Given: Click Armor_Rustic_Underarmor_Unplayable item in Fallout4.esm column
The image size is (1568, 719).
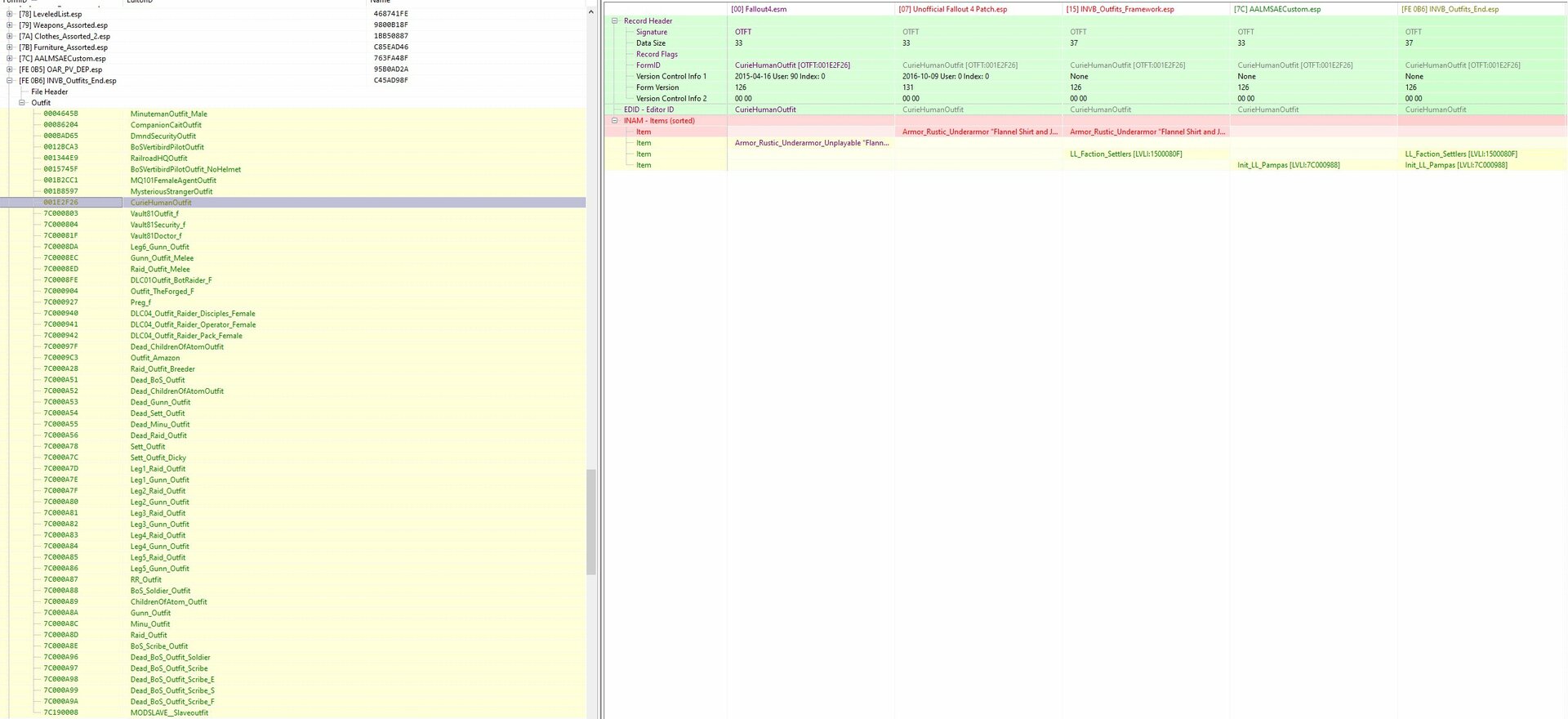Looking at the screenshot, I should tap(812, 143).
